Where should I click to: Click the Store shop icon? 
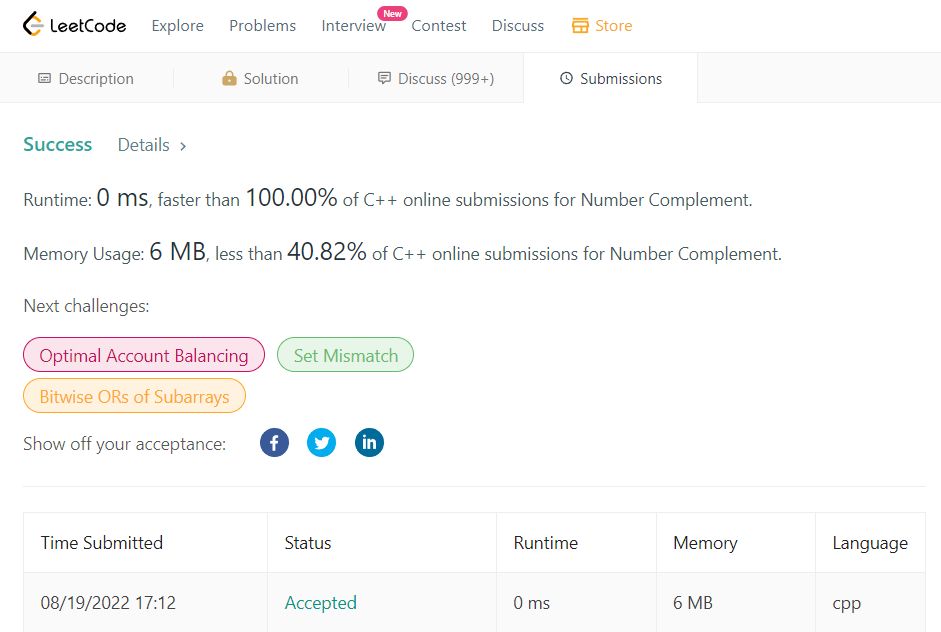click(x=580, y=26)
